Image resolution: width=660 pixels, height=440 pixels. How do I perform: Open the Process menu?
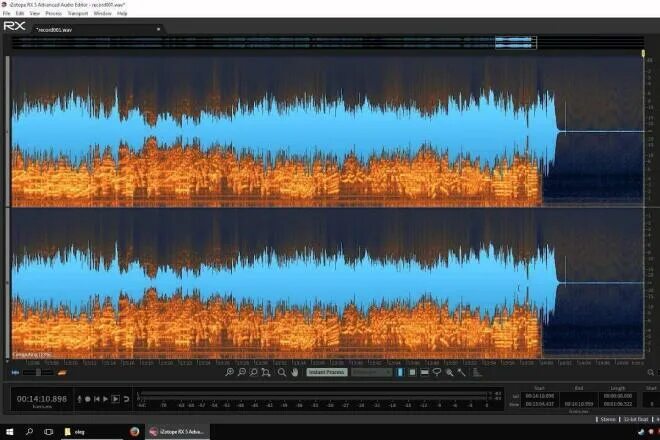click(53, 13)
